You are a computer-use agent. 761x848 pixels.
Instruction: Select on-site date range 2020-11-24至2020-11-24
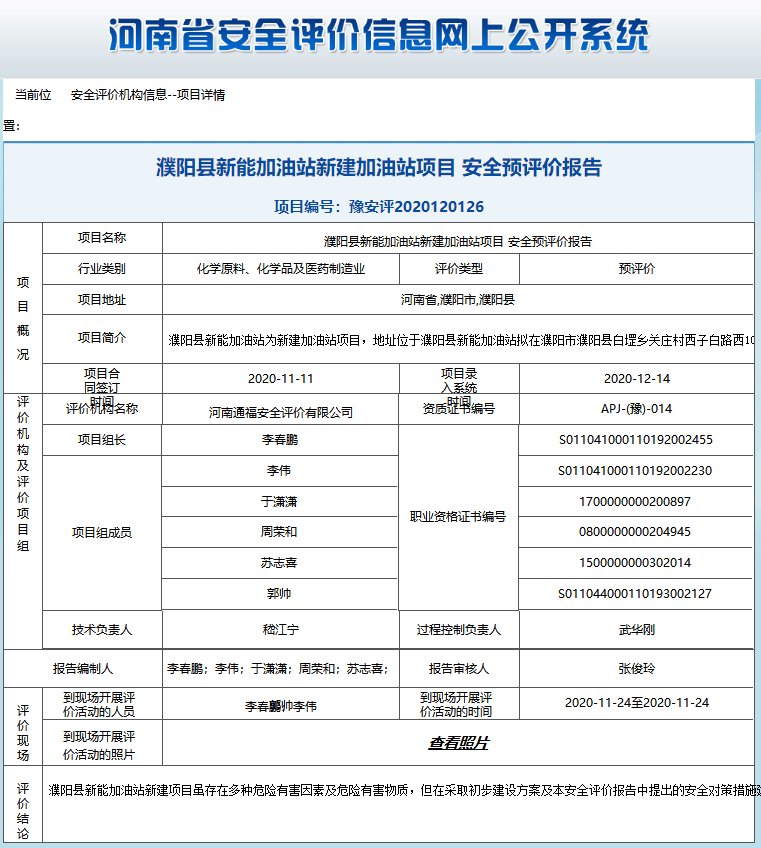(x=637, y=703)
